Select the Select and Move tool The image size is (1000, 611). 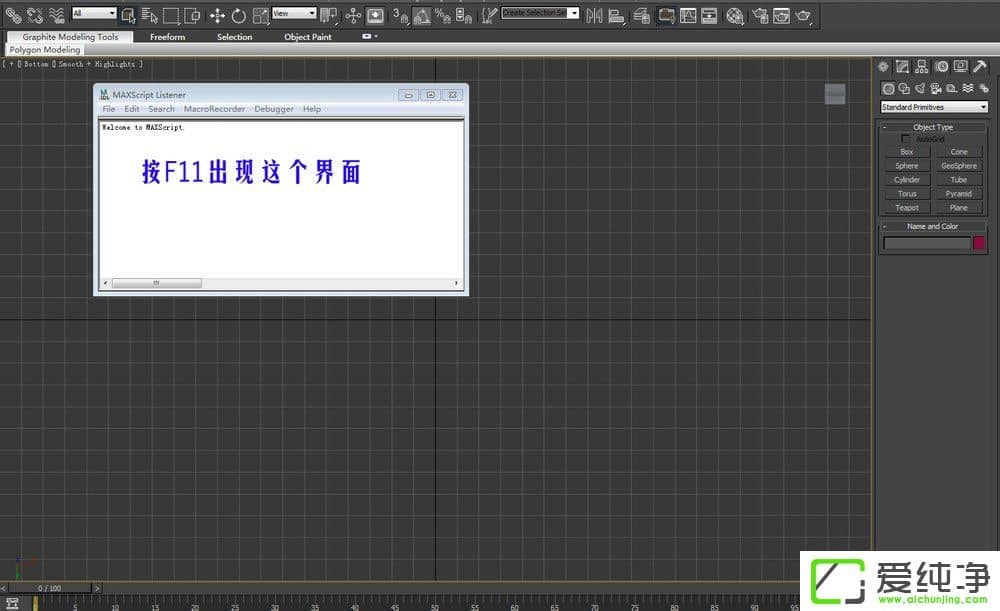218,15
